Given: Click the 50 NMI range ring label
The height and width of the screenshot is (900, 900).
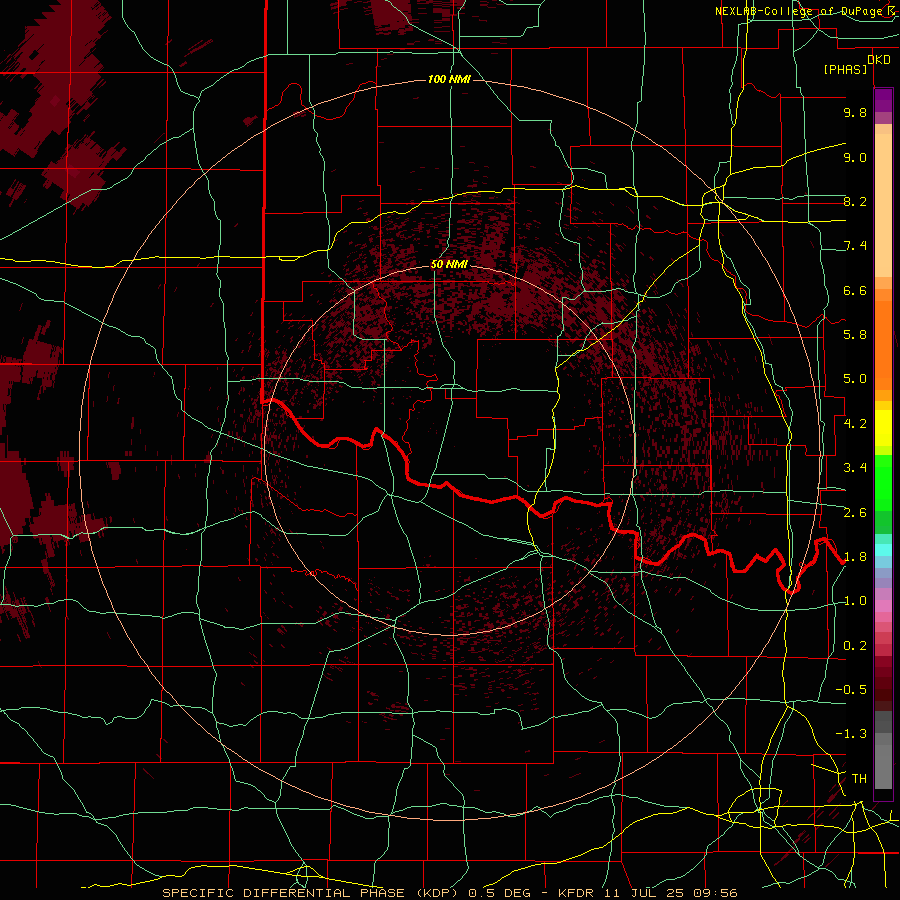Looking at the screenshot, I should [x=449, y=264].
